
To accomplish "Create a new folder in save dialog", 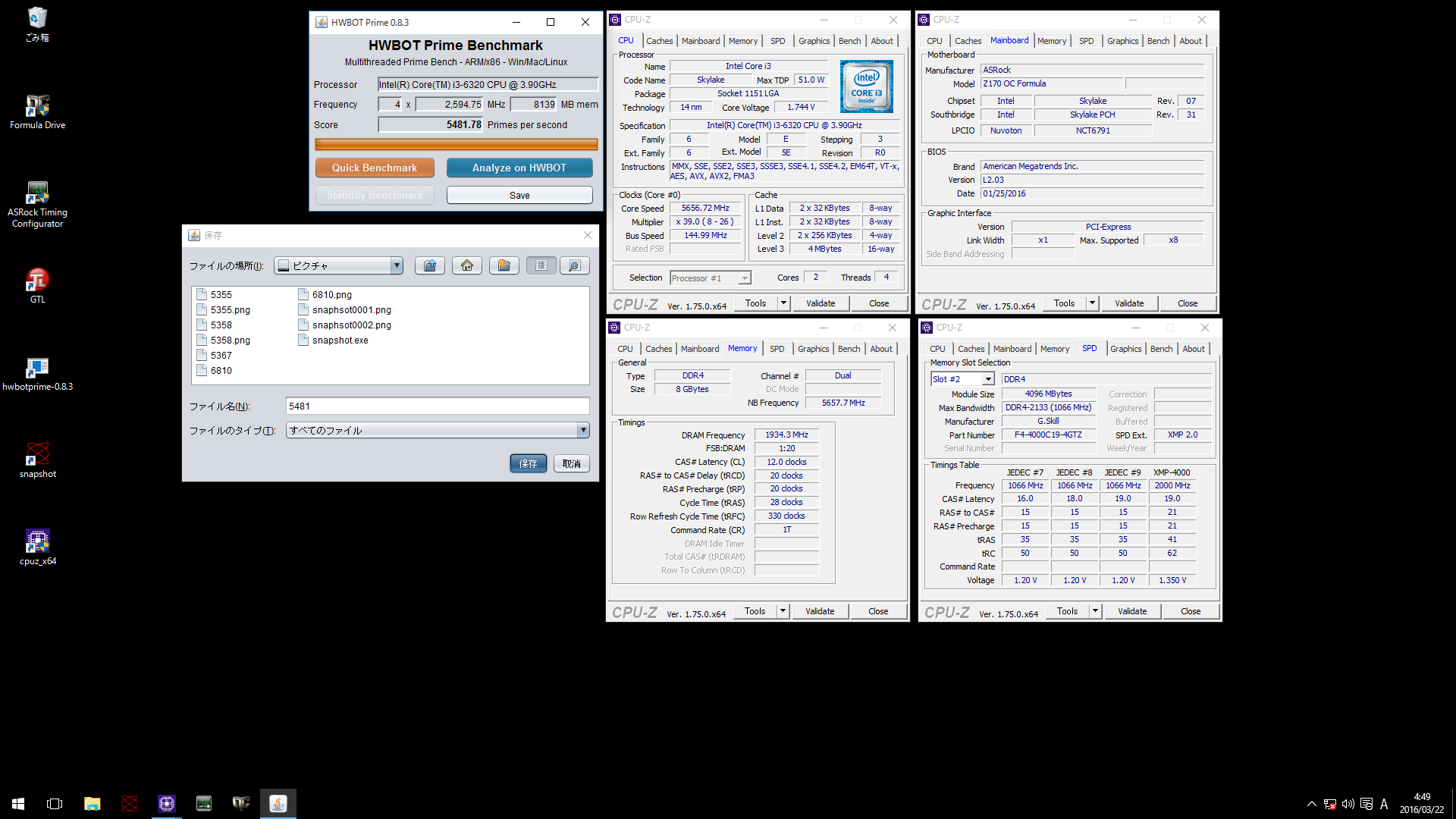I will [504, 265].
